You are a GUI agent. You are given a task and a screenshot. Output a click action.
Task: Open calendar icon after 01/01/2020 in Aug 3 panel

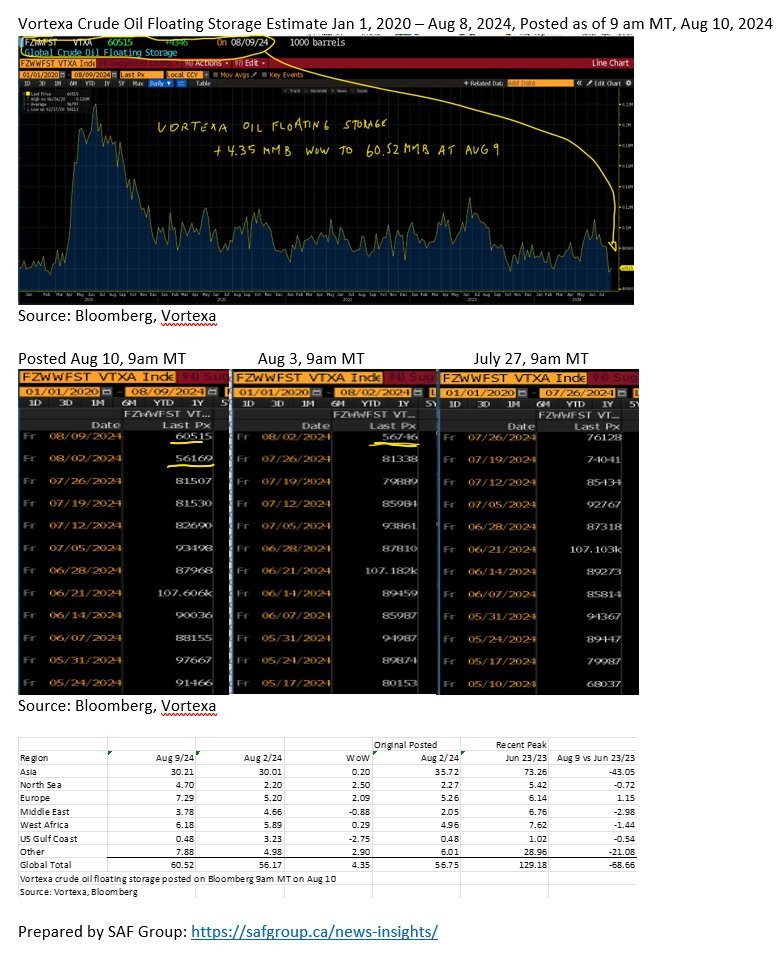tap(316, 392)
